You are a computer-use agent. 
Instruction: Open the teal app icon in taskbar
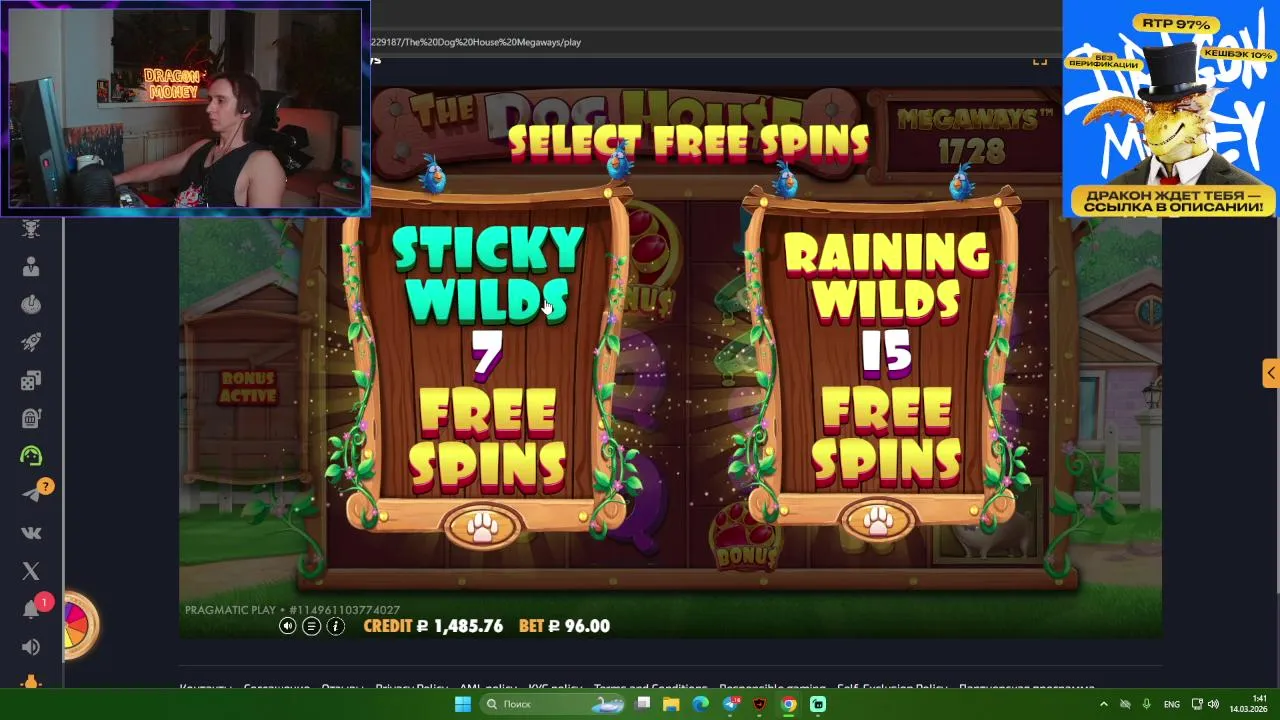click(818, 704)
